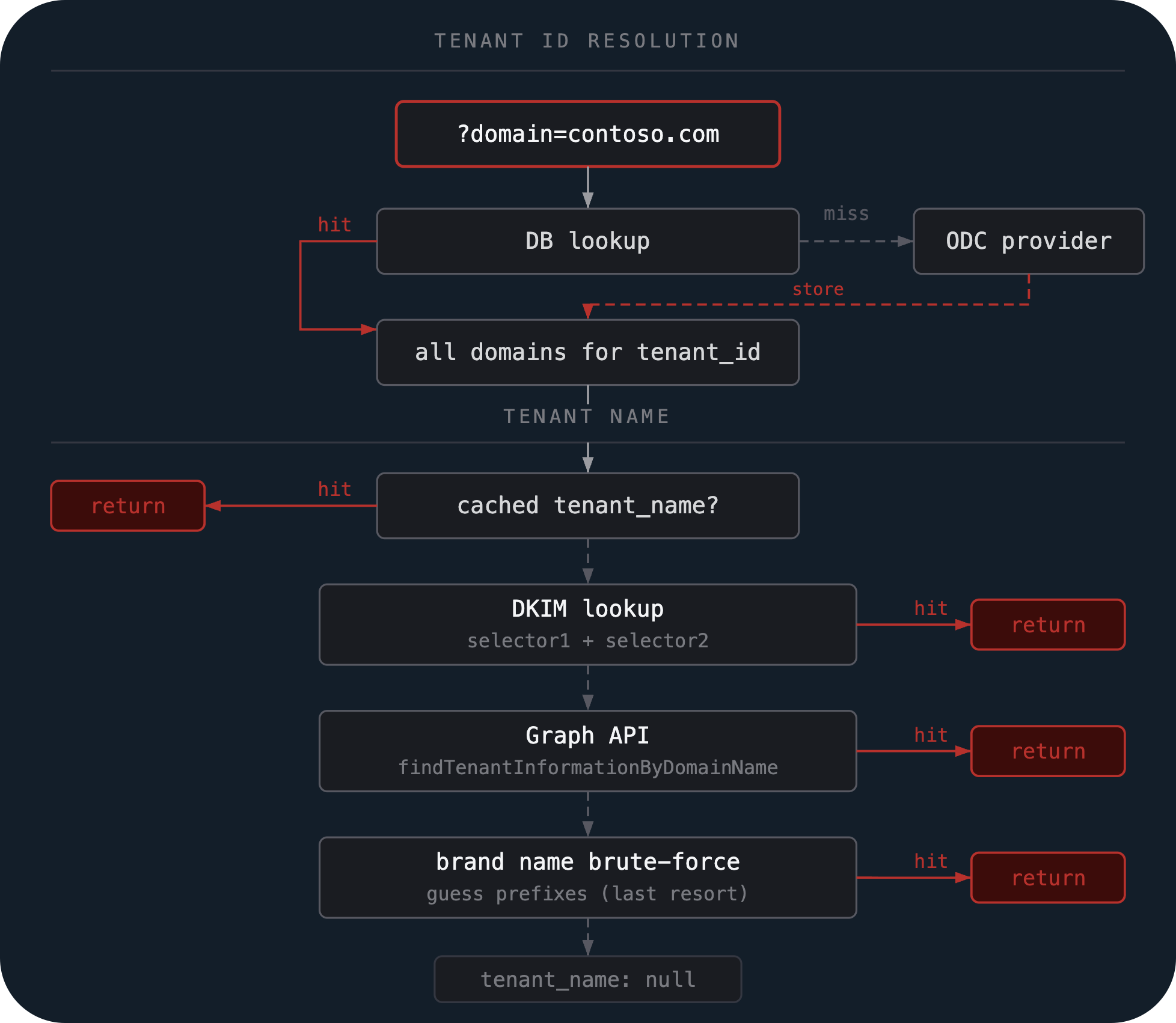Click the return box left of cached tenant_name
The image size is (1176, 1023).
[x=128, y=505]
